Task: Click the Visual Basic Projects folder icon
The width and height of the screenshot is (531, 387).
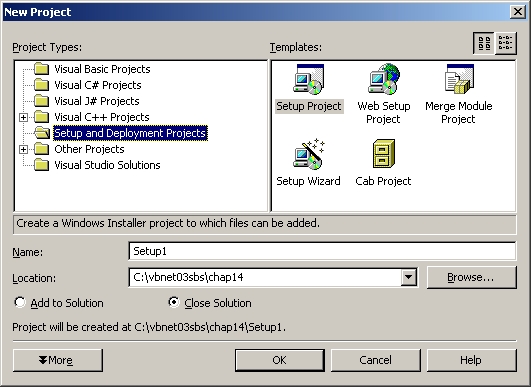Action: tap(42, 69)
